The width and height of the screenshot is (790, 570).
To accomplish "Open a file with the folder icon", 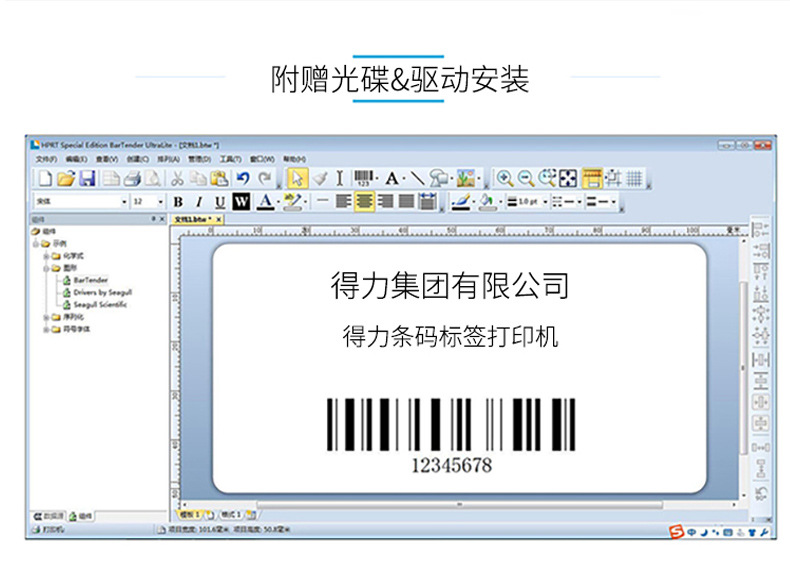I will [x=65, y=178].
